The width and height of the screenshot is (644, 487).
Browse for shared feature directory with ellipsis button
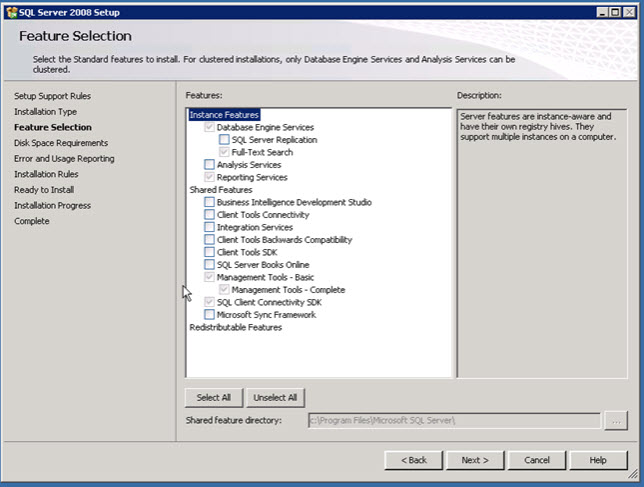click(616, 421)
